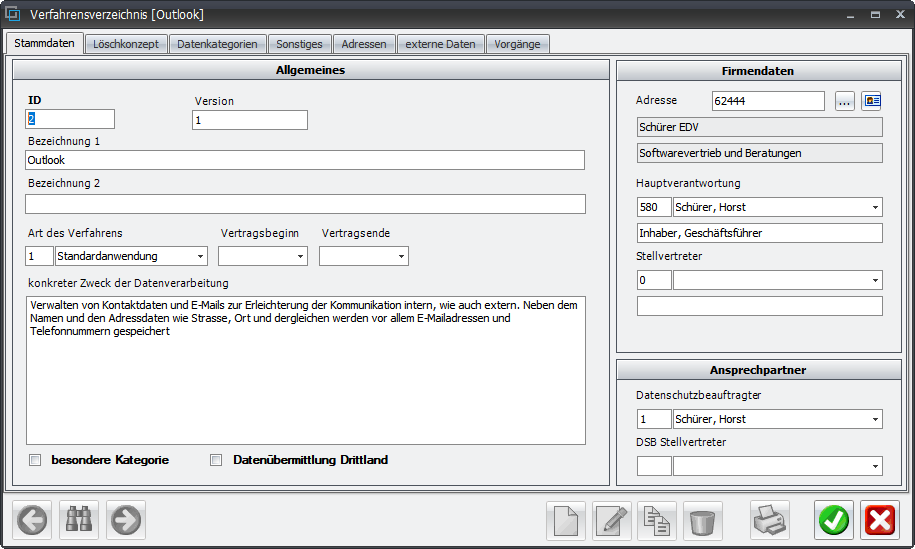915x549 pixels.
Task: Print using the printer icon
Action: [770, 520]
